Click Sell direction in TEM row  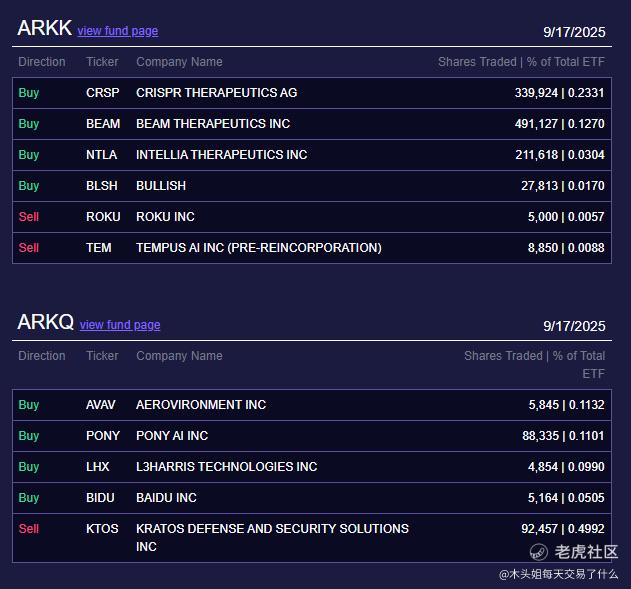(29, 248)
